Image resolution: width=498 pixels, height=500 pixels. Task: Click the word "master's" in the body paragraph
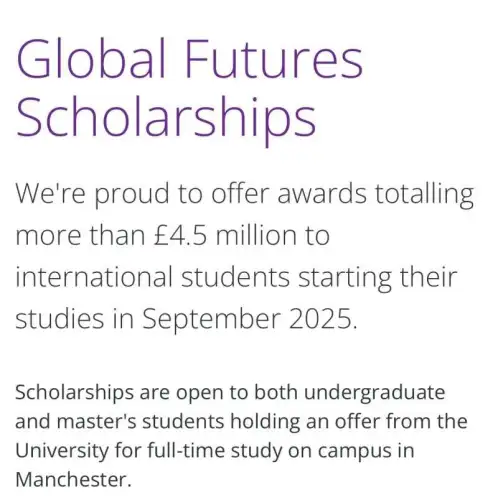[x=96, y=421]
